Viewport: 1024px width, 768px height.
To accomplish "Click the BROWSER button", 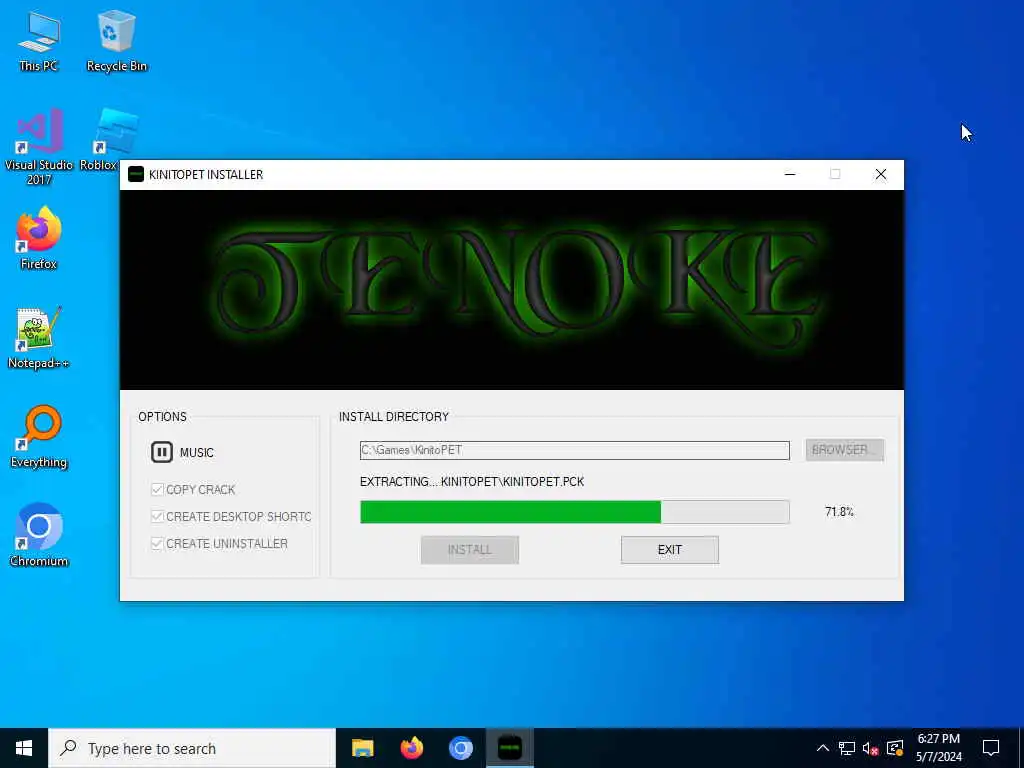I will click(844, 450).
